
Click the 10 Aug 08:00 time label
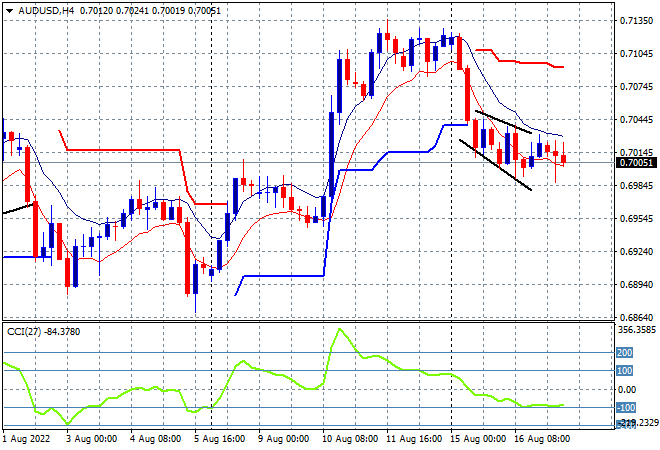pos(351,439)
